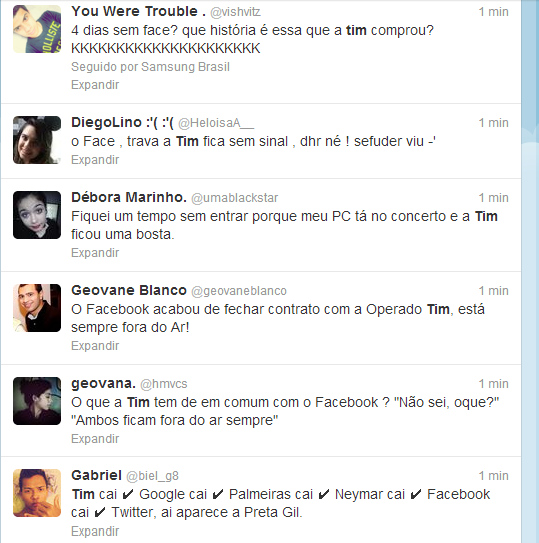This screenshot has height=543, width=539.
Task: Open the @hmvcs handle link
Action: (164, 384)
